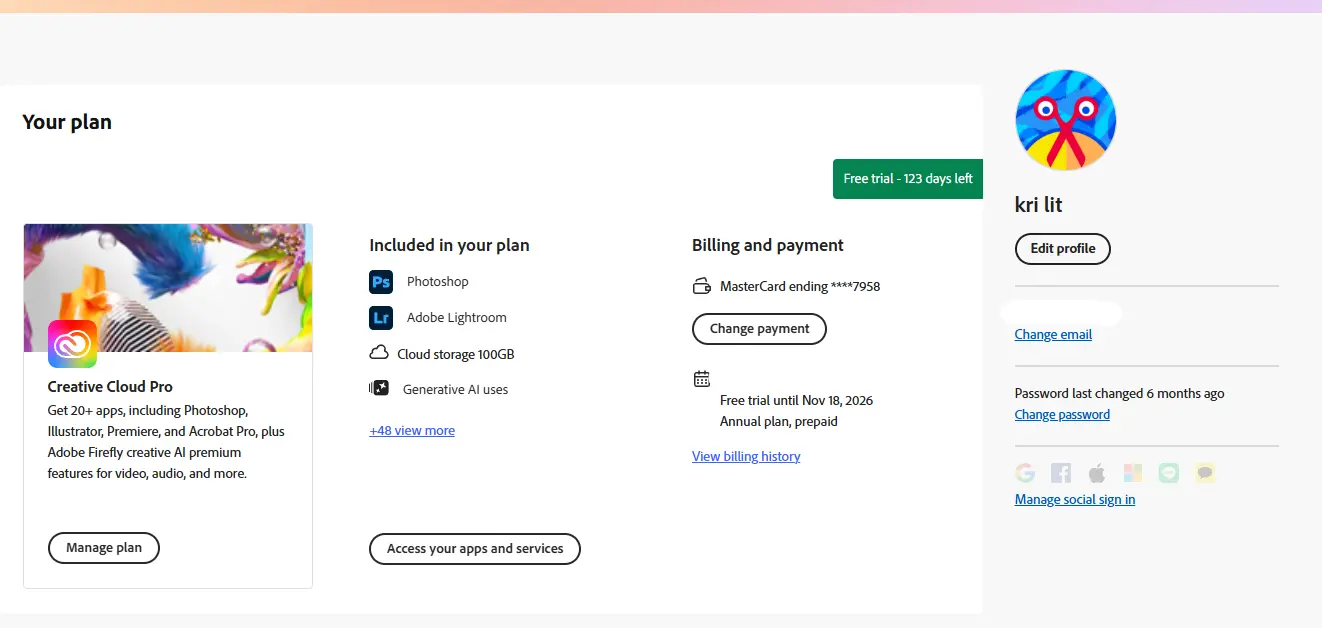The height and width of the screenshot is (628, 1322).
Task: Click the KakaoTalk yellow chat icon
Action: [x=1205, y=474]
